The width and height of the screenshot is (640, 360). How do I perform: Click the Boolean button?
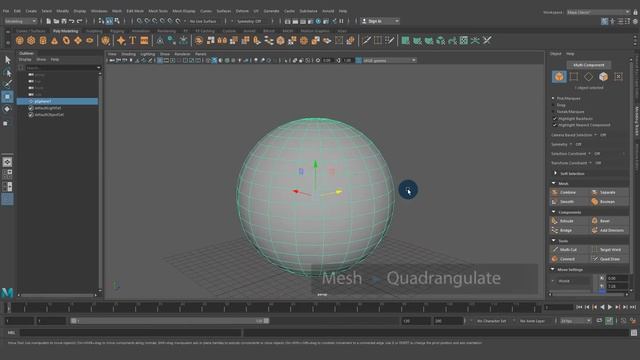point(609,202)
